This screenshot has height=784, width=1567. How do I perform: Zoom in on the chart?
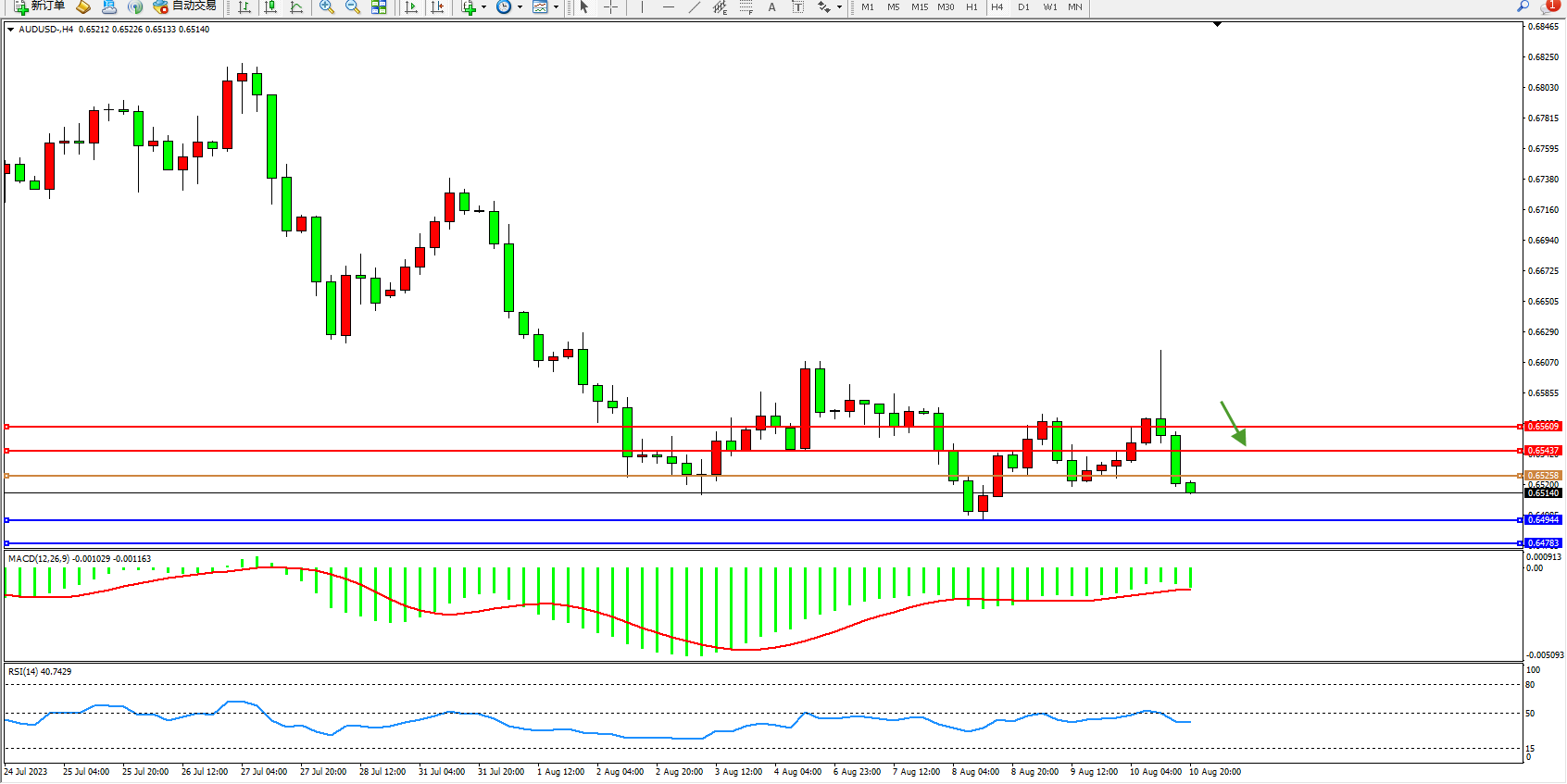[327, 7]
